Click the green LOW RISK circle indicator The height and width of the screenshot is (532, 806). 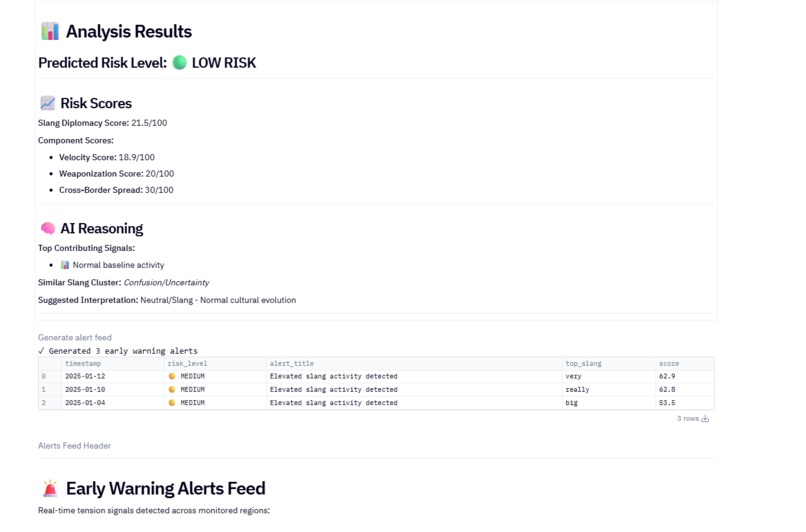(x=179, y=63)
